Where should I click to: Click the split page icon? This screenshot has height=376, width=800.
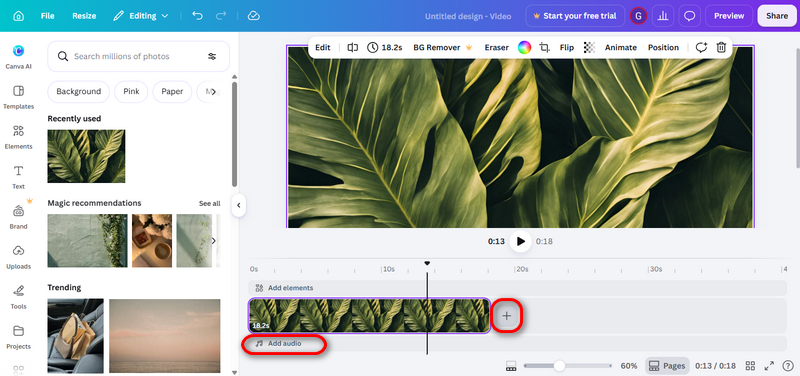point(353,47)
